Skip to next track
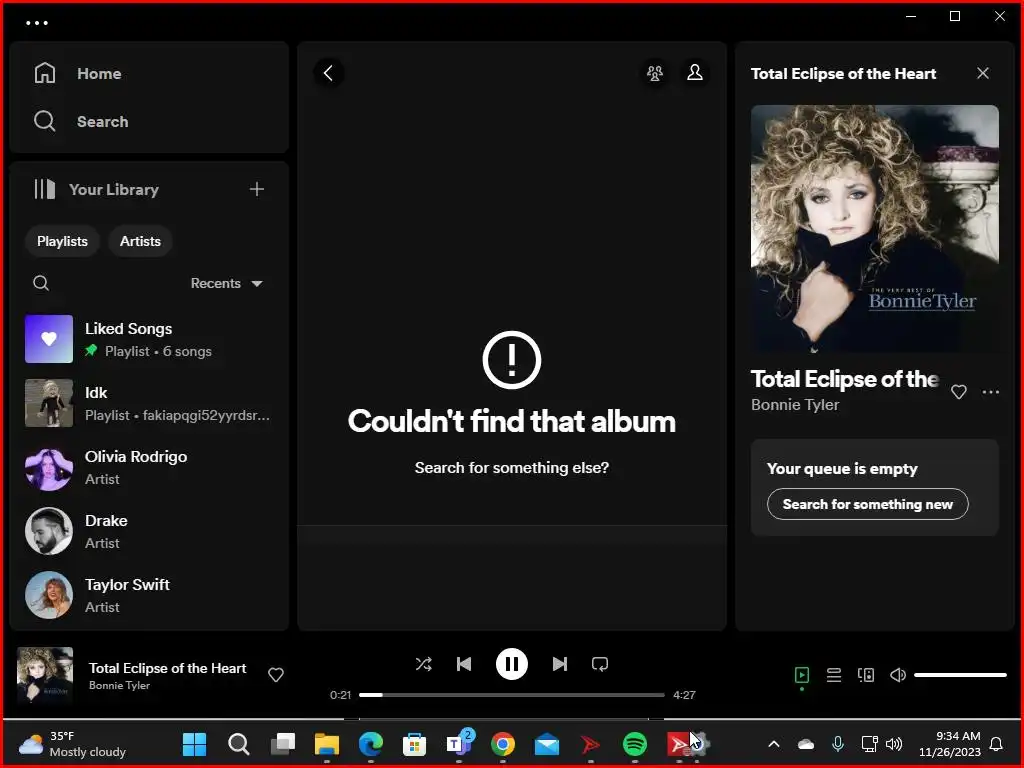 point(560,664)
